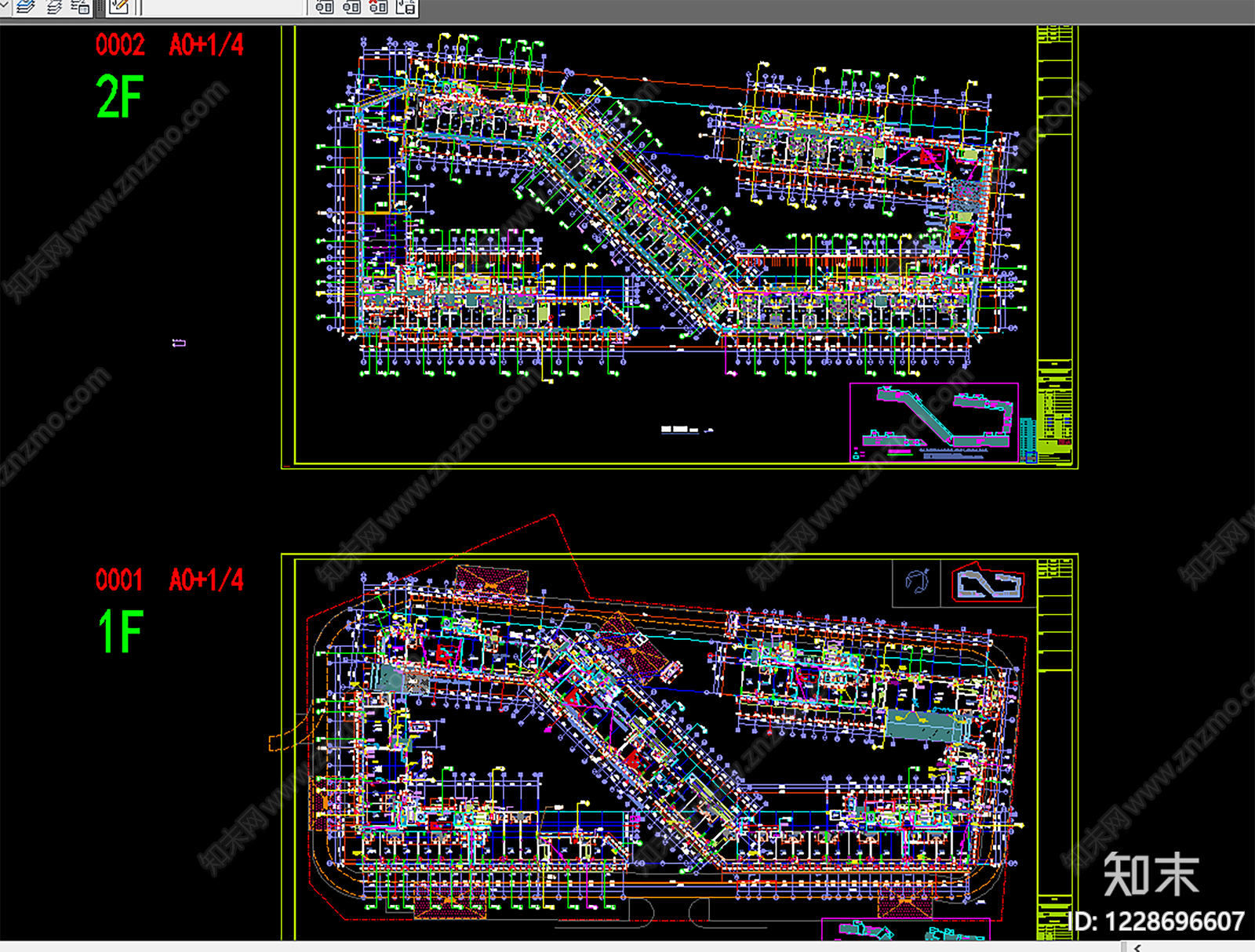
Task: Click the empty toolbar combo box field
Action: (x=224, y=7)
